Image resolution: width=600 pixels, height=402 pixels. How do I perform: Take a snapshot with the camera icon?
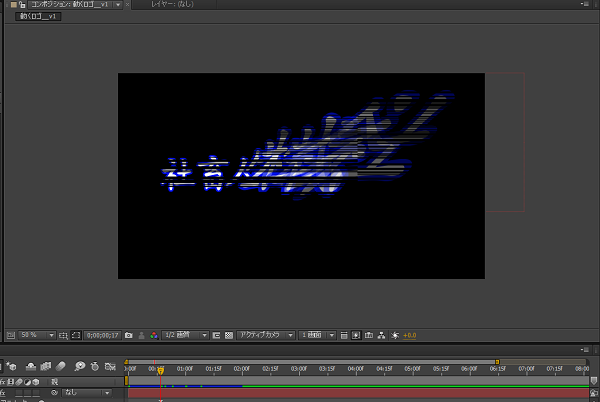(128, 335)
